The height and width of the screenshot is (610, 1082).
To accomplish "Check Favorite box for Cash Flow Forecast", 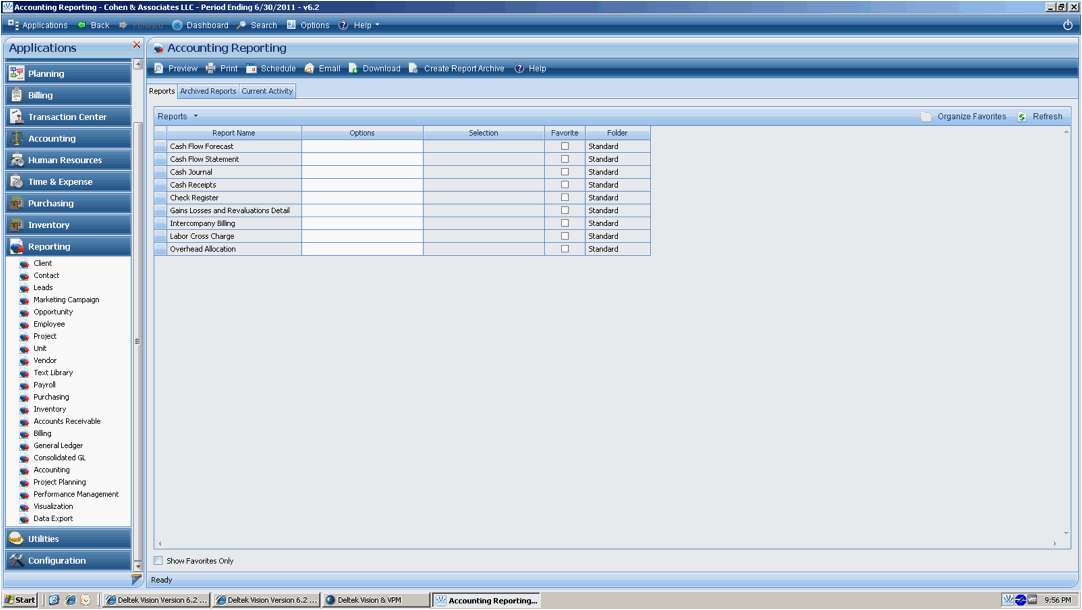I will click(565, 146).
